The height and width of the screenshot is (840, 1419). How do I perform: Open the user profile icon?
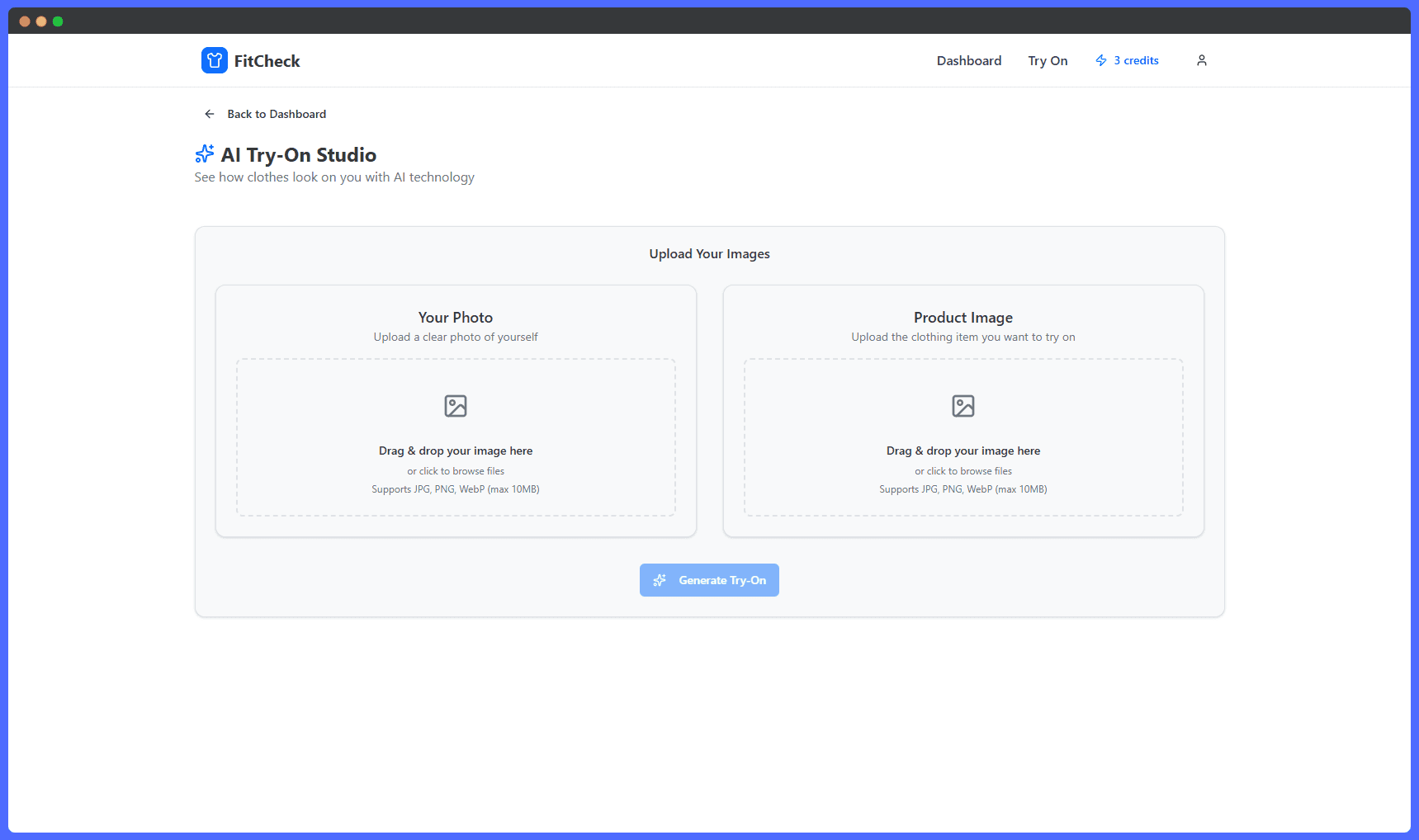click(x=1201, y=60)
